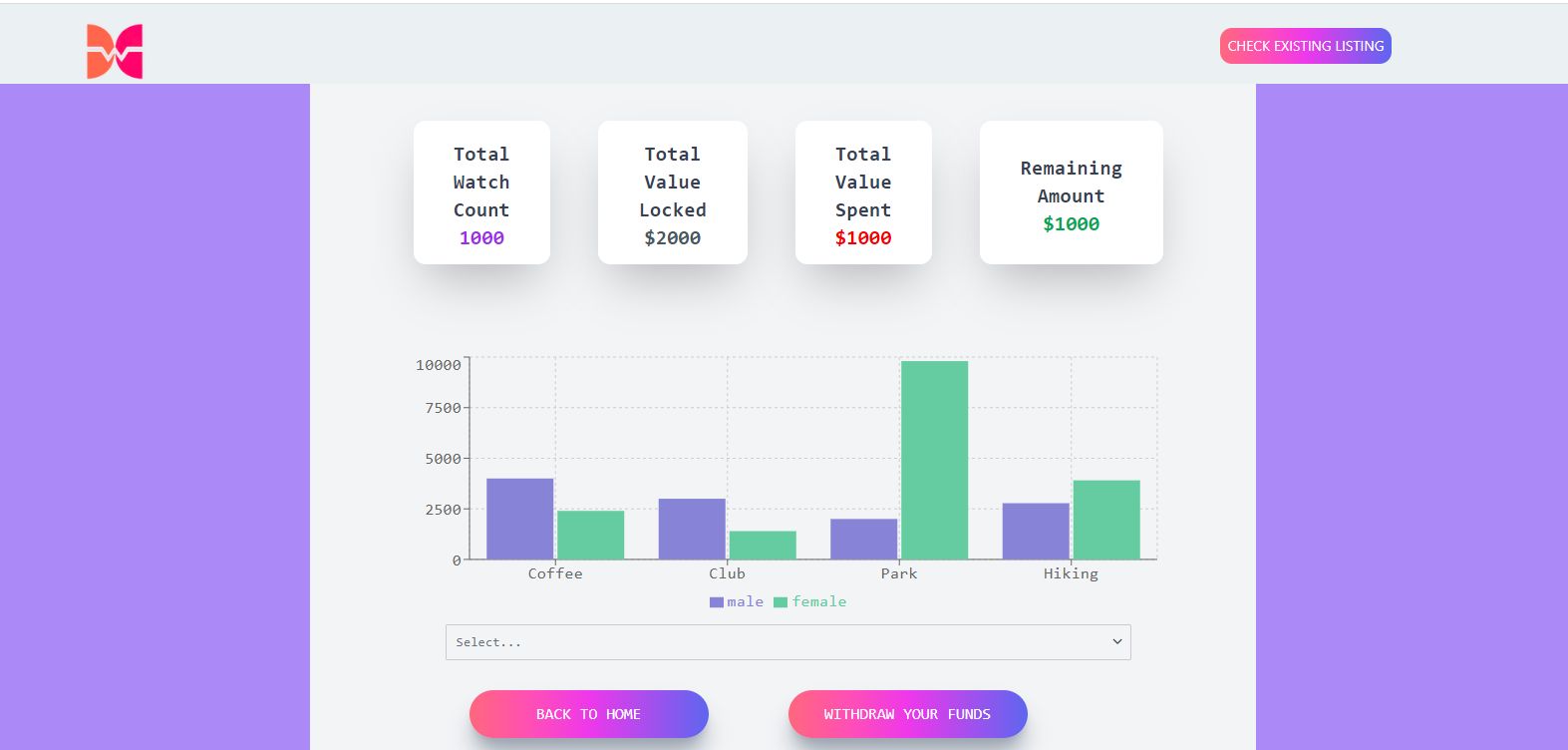Image resolution: width=1568 pixels, height=750 pixels.
Task: Click the Club axis label
Action: click(x=727, y=573)
